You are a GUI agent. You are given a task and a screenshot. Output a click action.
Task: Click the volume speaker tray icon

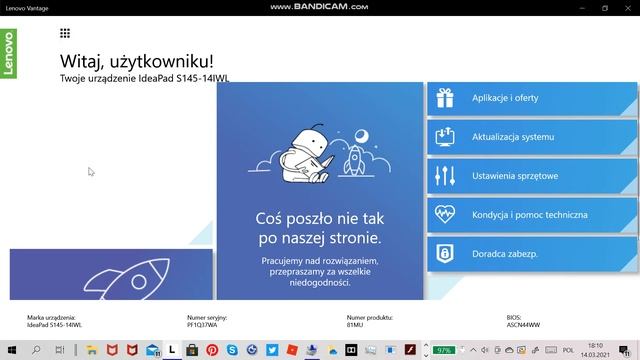pyautogui.click(x=485, y=350)
